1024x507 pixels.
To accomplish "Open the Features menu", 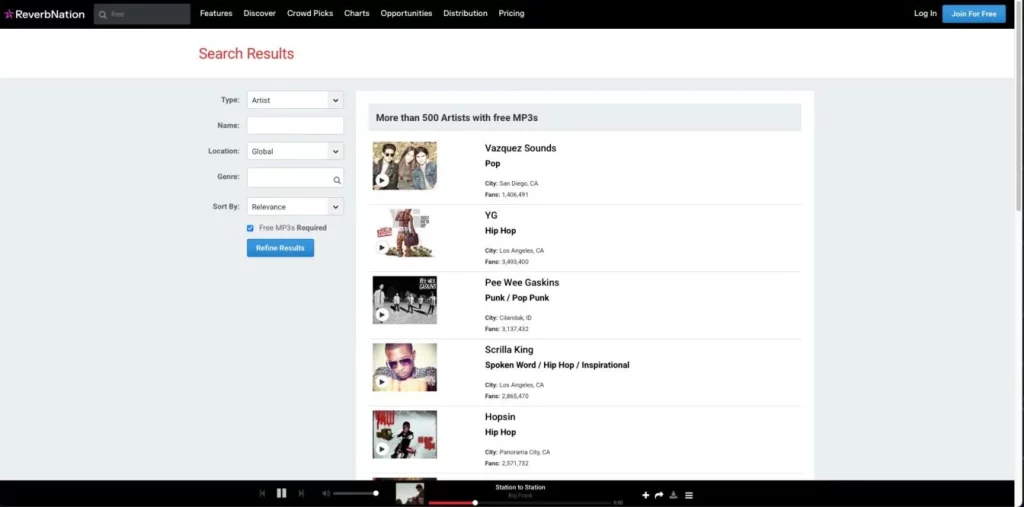I will click(x=216, y=13).
